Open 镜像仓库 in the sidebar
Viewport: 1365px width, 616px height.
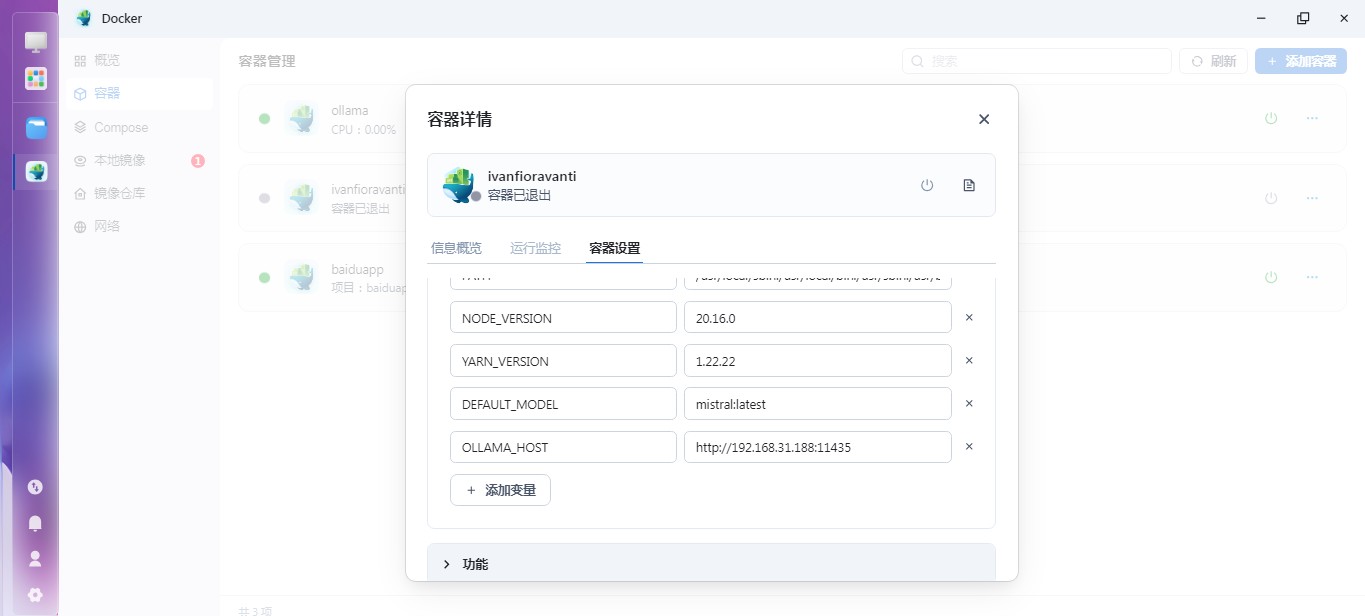tap(140, 193)
